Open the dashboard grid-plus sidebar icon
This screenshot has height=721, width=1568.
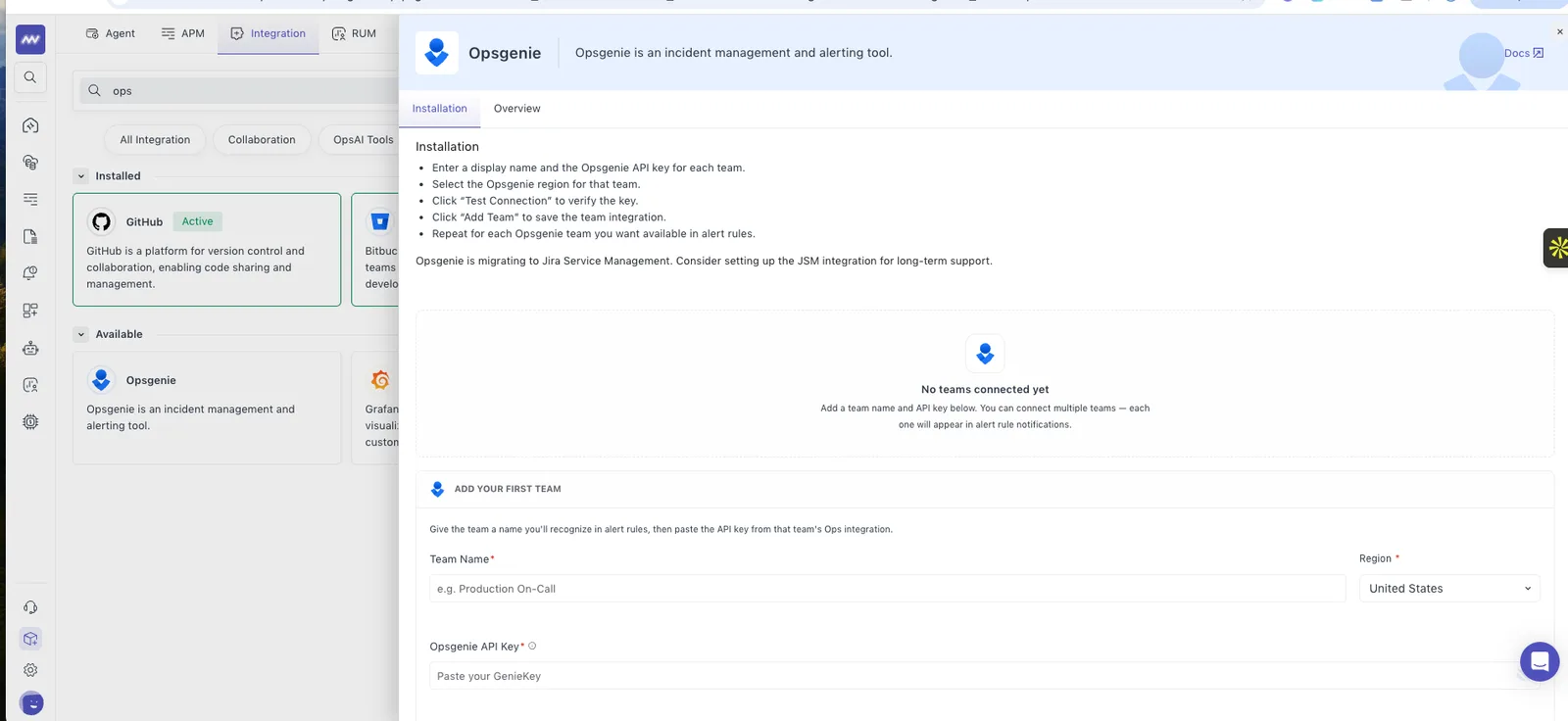[30, 311]
